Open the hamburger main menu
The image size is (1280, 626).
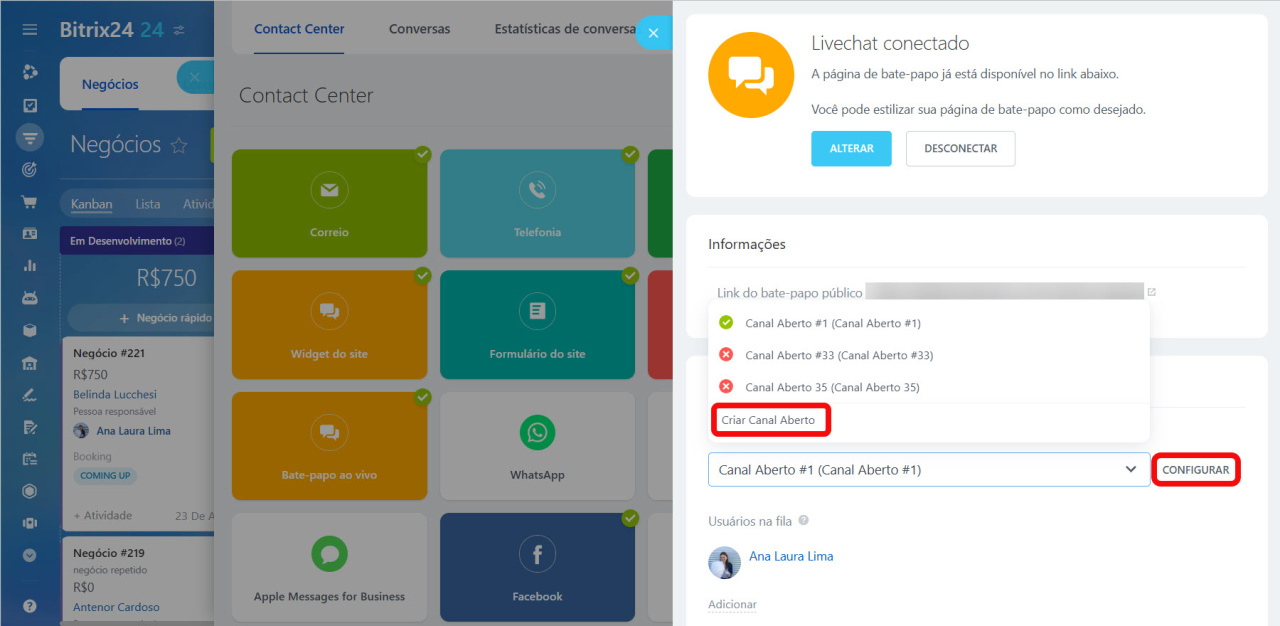(30, 30)
